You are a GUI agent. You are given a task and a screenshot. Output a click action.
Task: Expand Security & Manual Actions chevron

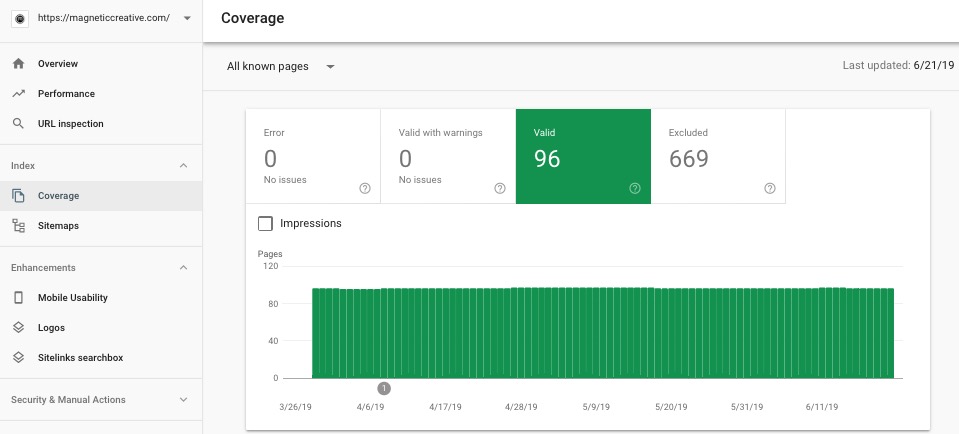[x=183, y=400]
